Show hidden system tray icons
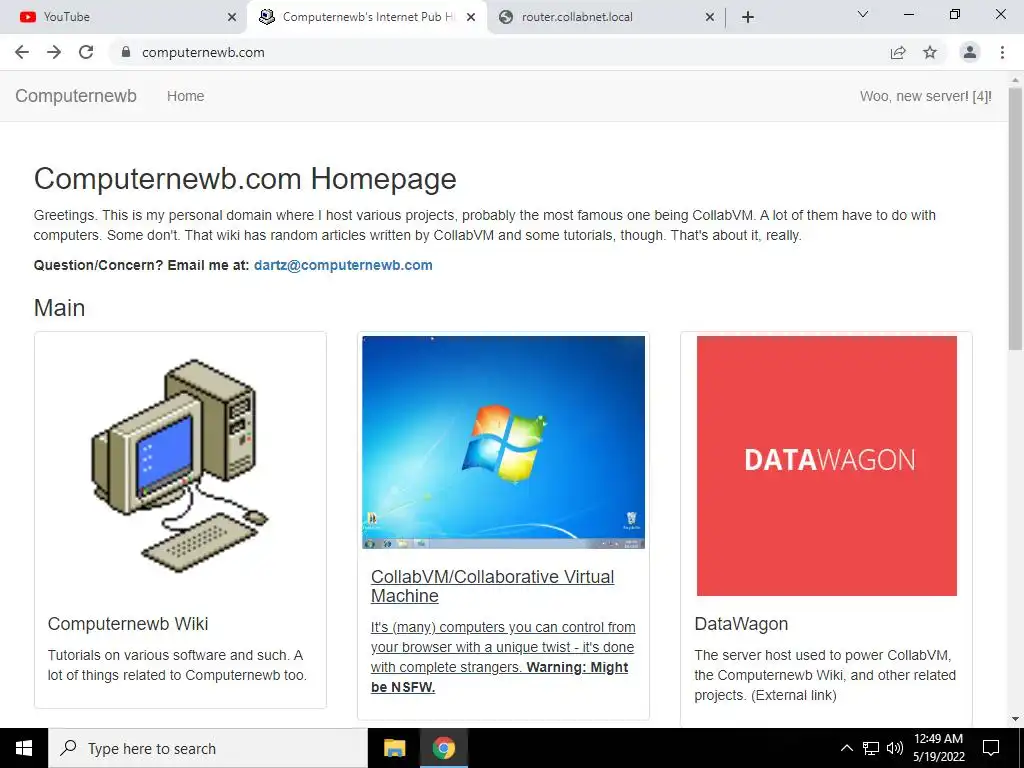1024x768 pixels. coord(846,748)
